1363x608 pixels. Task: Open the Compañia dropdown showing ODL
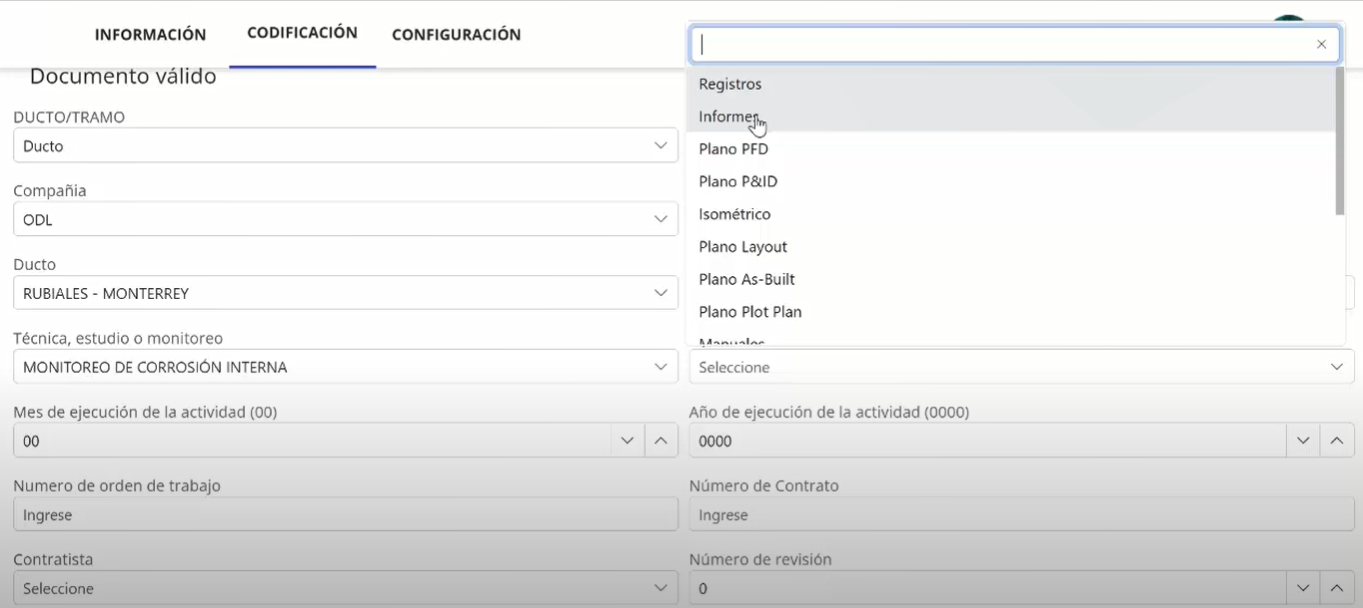[x=345, y=220]
